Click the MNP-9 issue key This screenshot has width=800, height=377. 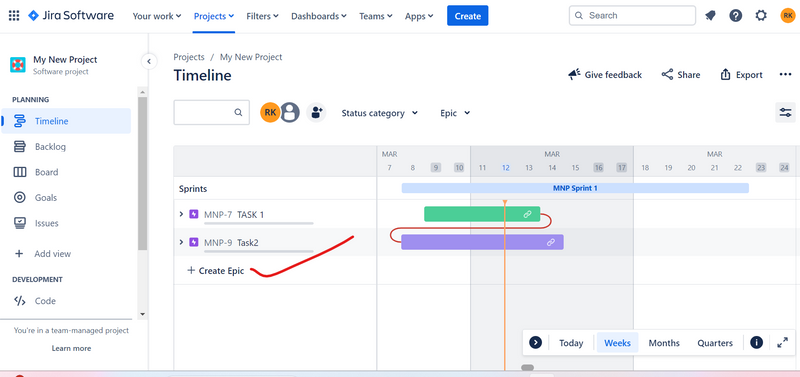tap(218, 242)
